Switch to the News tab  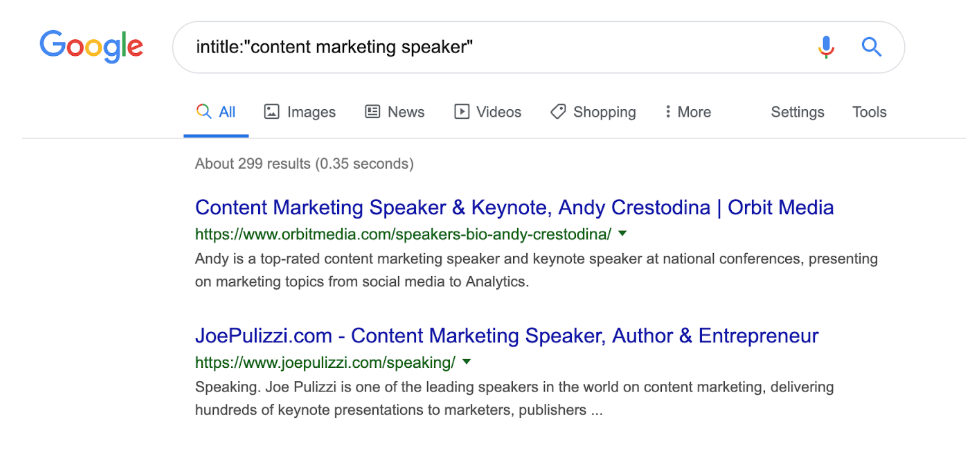pyautogui.click(x=394, y=112)
